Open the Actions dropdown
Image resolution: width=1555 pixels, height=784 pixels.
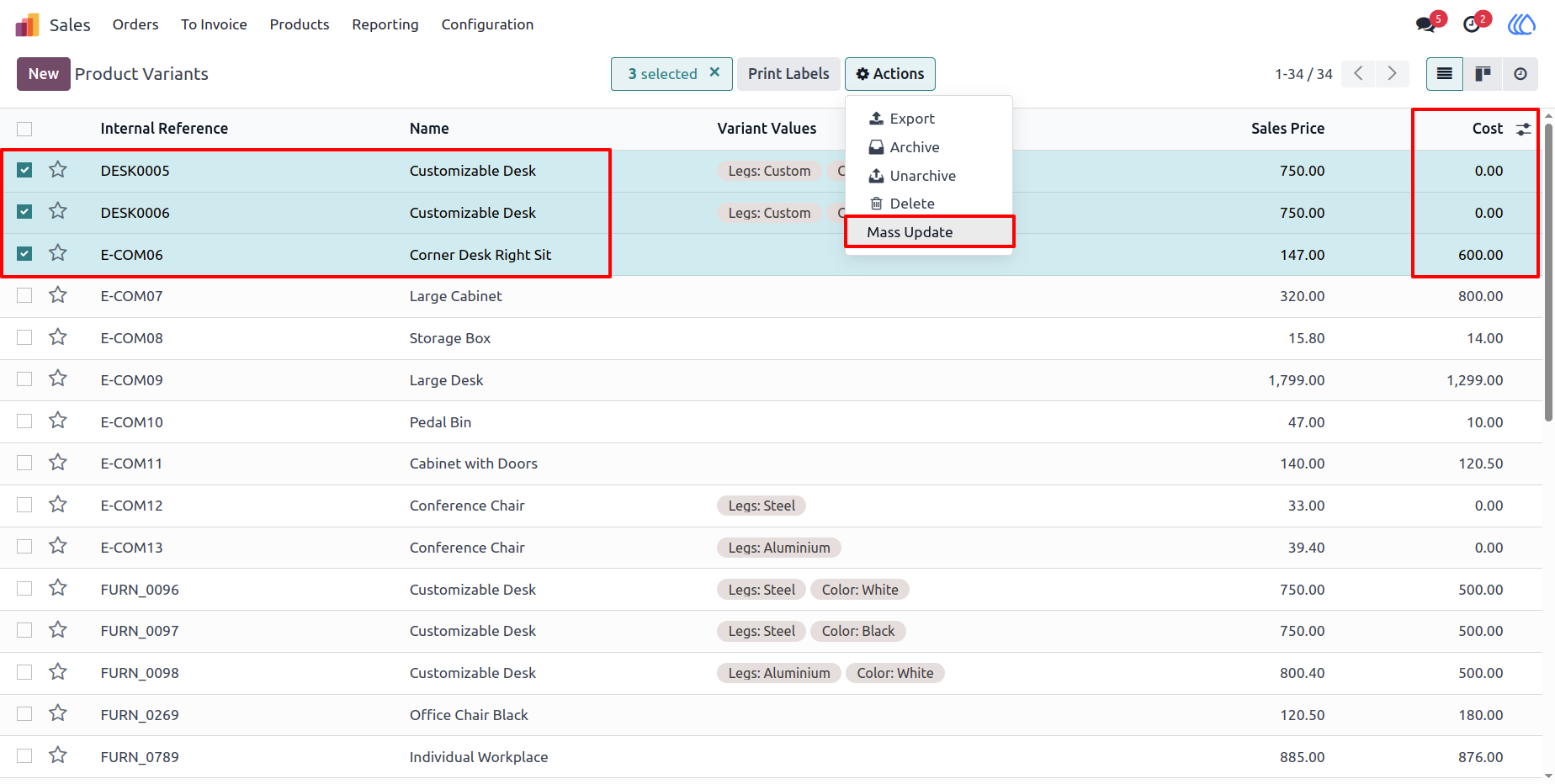point(890,74)
